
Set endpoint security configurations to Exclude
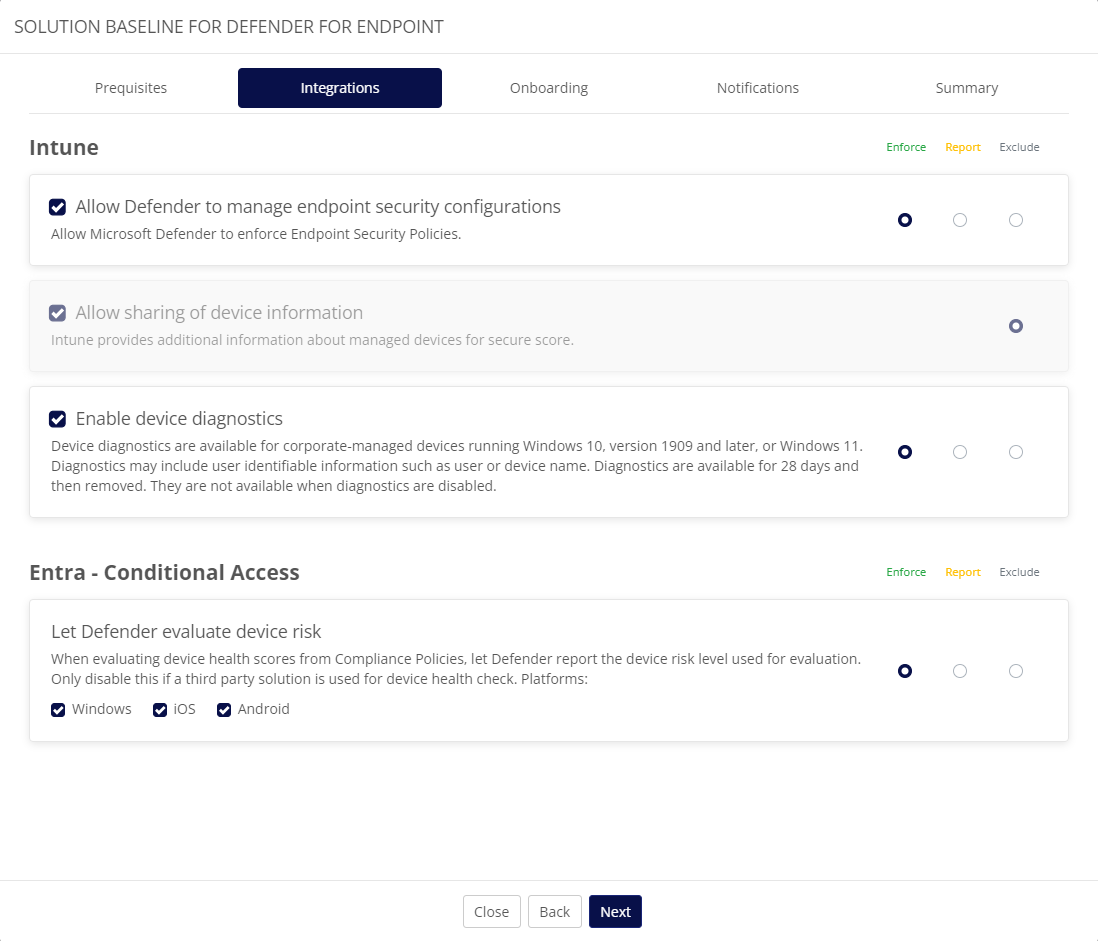[1016, 220]
